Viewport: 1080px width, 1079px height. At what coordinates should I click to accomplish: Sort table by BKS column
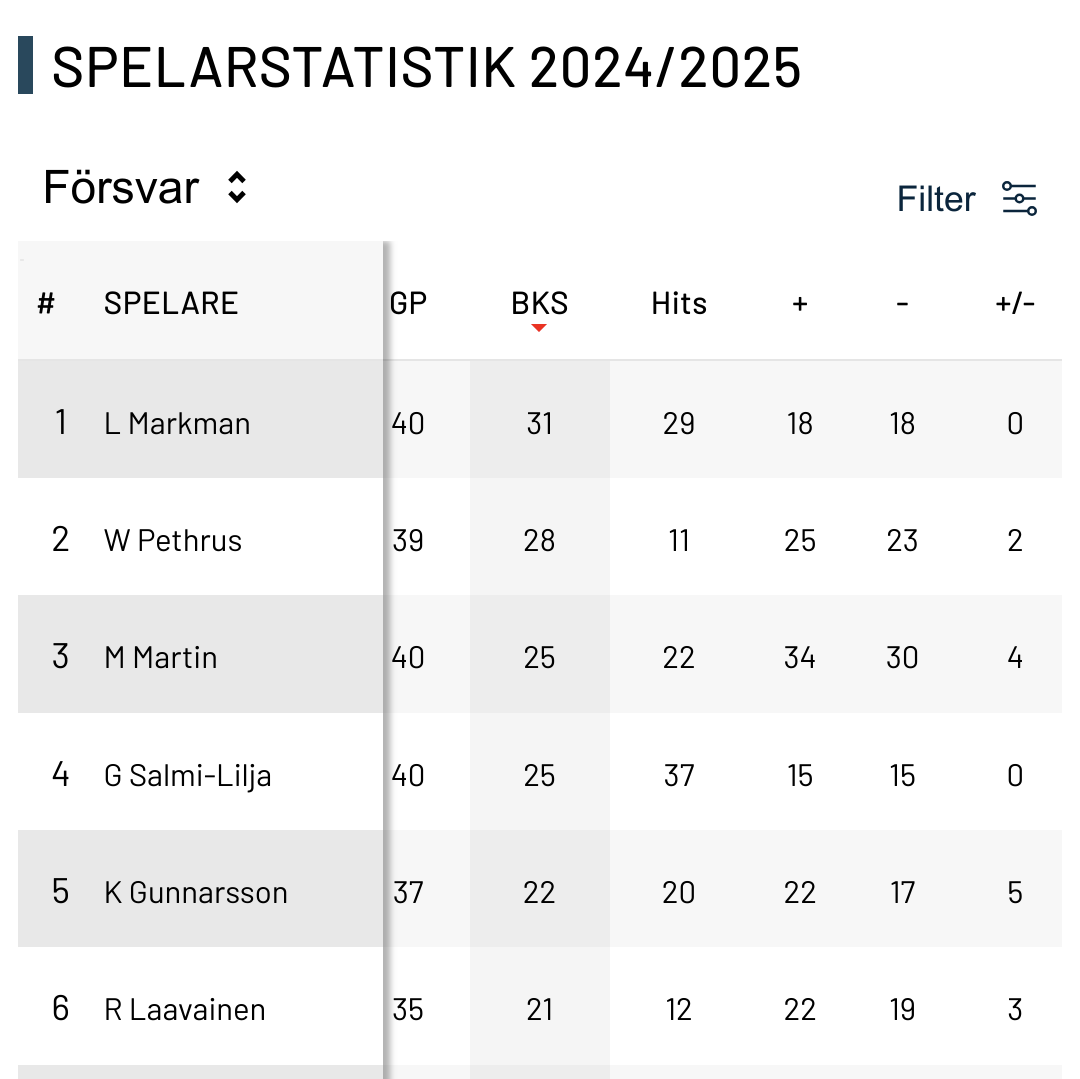point(539,302)
